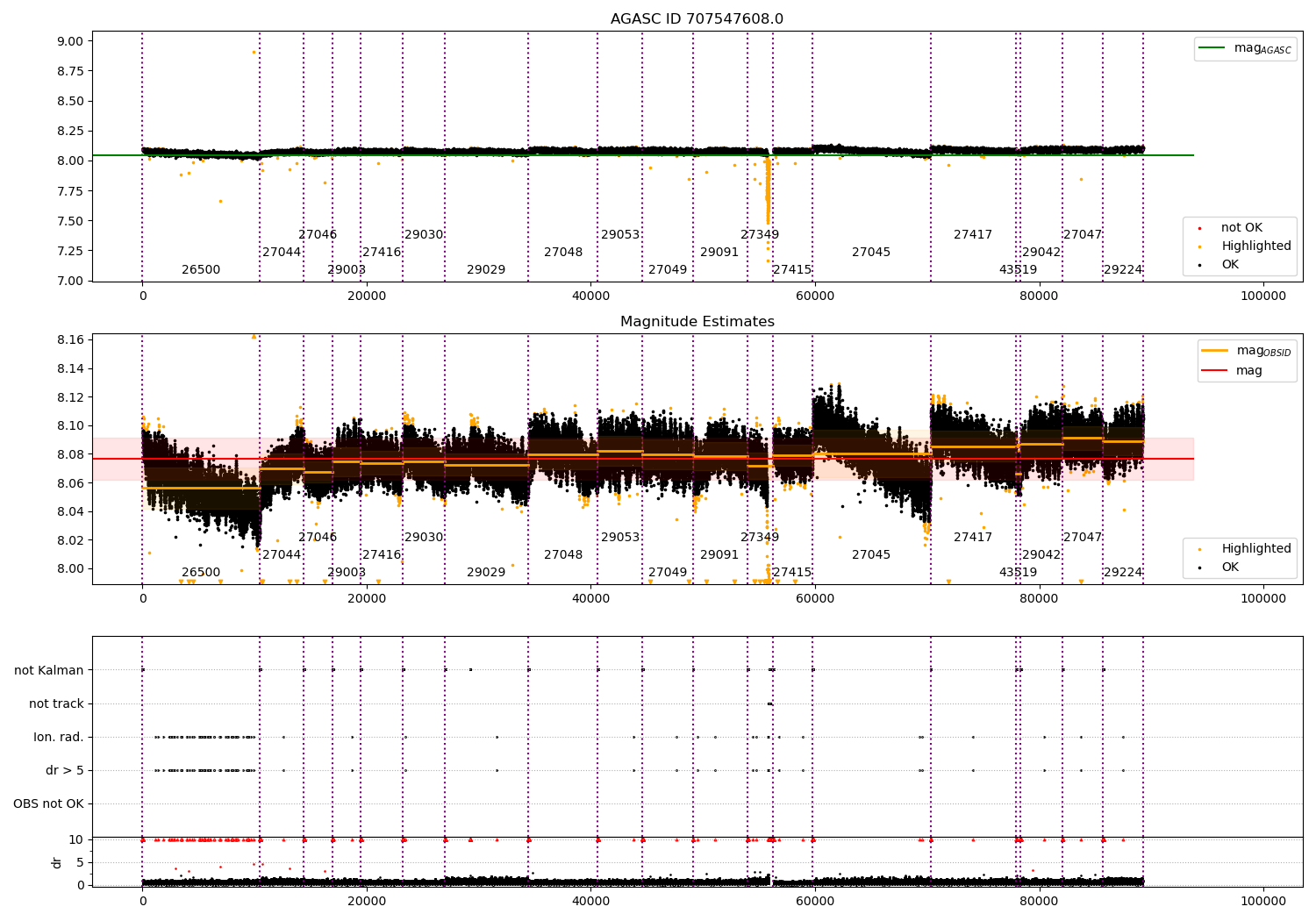Select obsid label 43519 in top plot

[1018, 270]
